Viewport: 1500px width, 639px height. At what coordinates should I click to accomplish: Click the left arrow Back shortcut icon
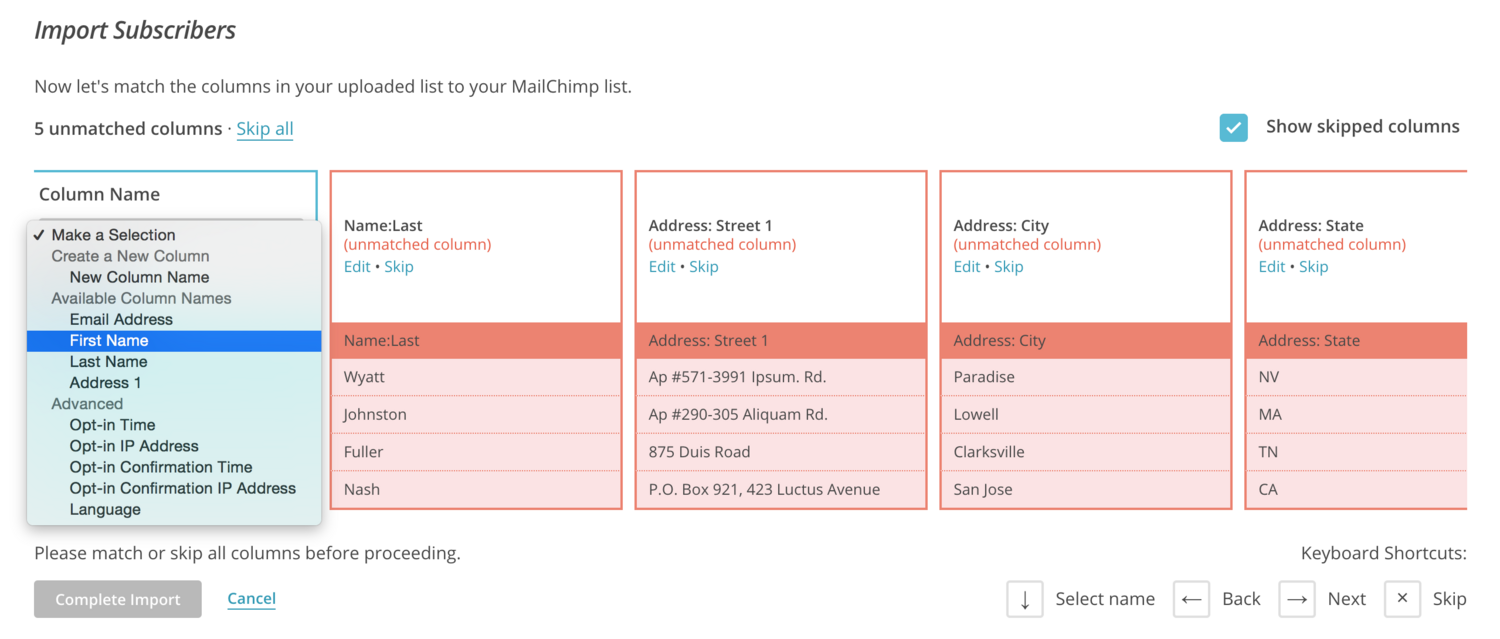point(1191,599)
